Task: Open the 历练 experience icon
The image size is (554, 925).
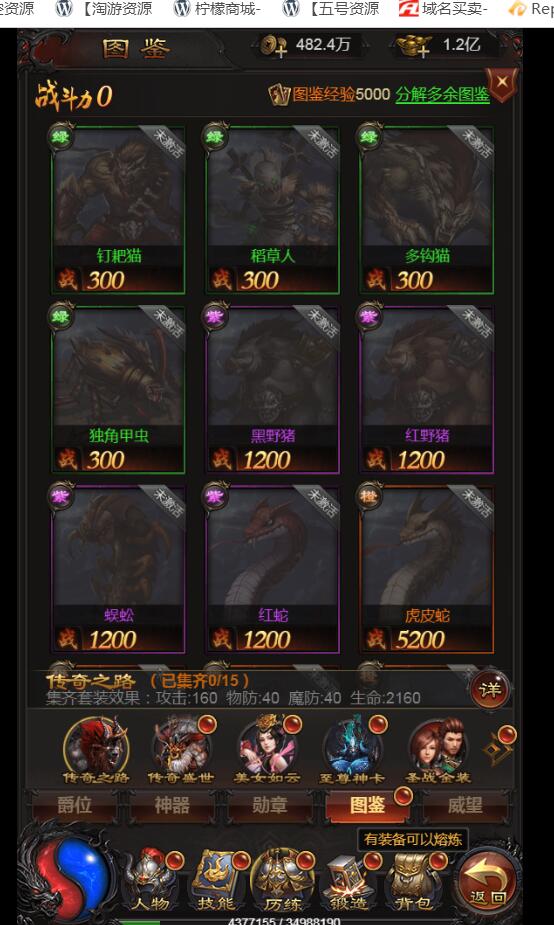Action: tap(282, 881)
